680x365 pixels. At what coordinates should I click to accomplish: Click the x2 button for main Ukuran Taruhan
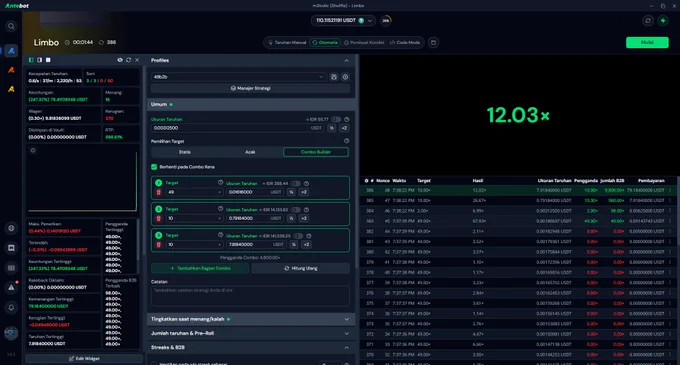pyautogui.click(x=344, y=128)
